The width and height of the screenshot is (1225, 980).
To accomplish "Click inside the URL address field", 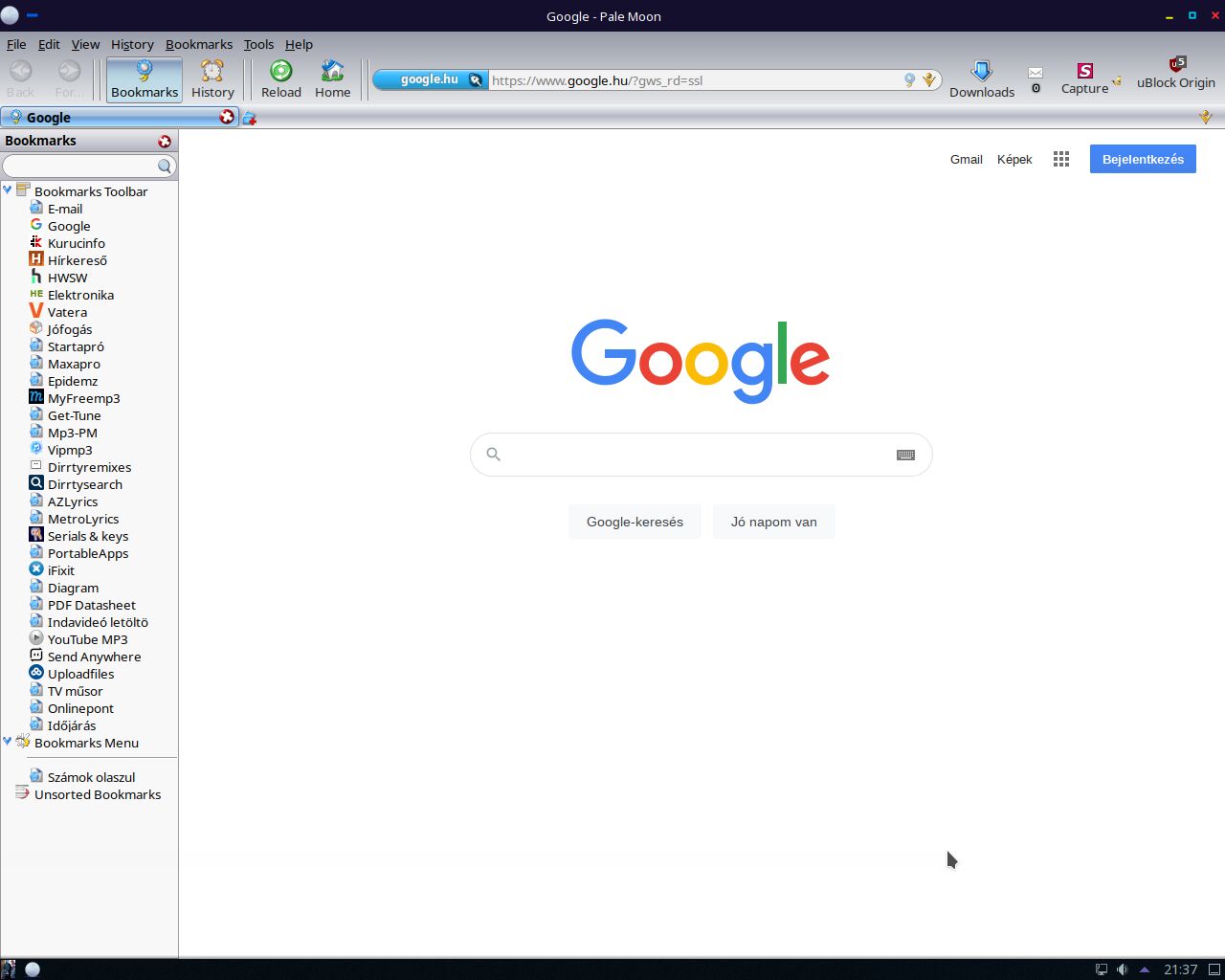I will [x=694, y=80].
